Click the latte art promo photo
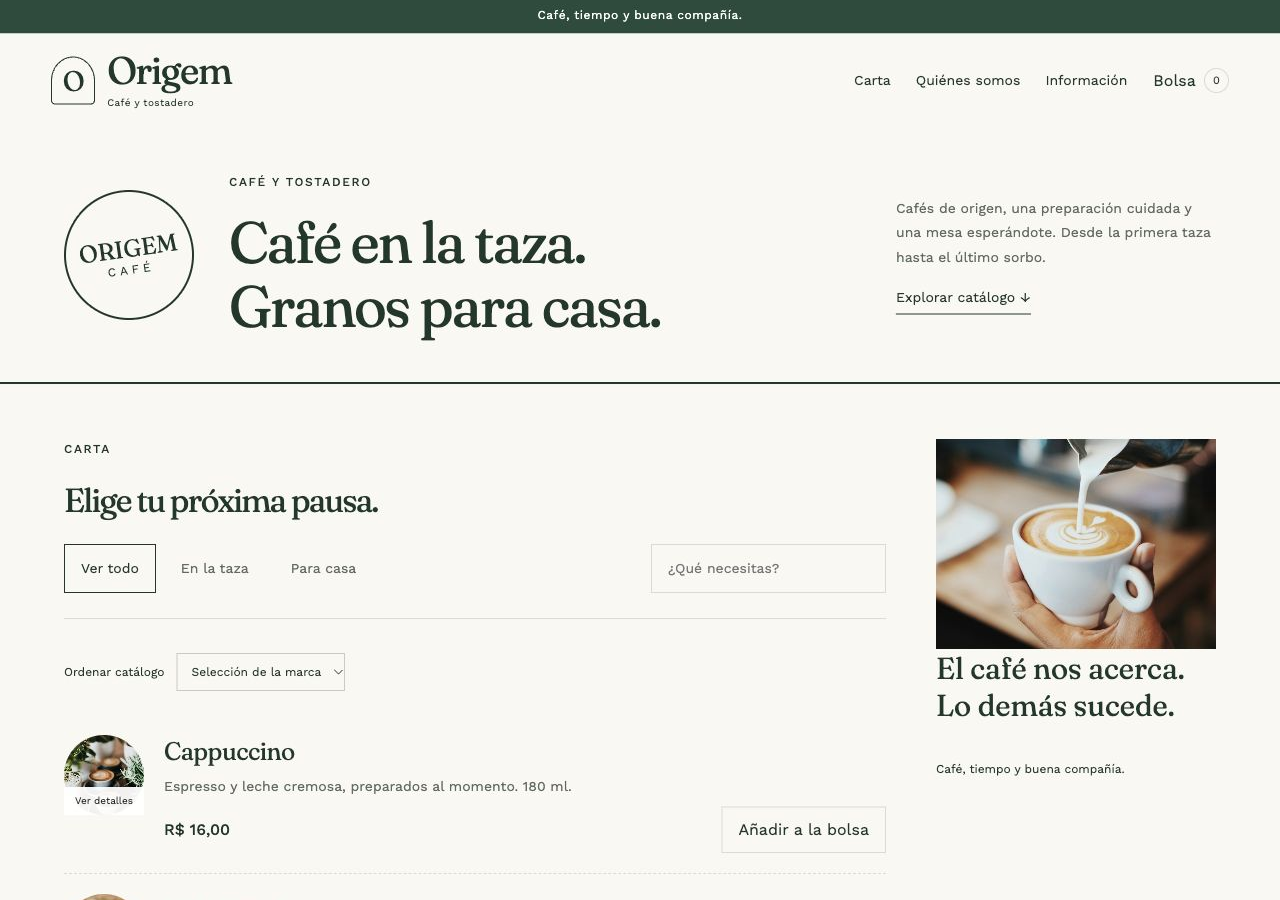The width and height of the screenshot is (1280, 900). (x=1076, y=544)
